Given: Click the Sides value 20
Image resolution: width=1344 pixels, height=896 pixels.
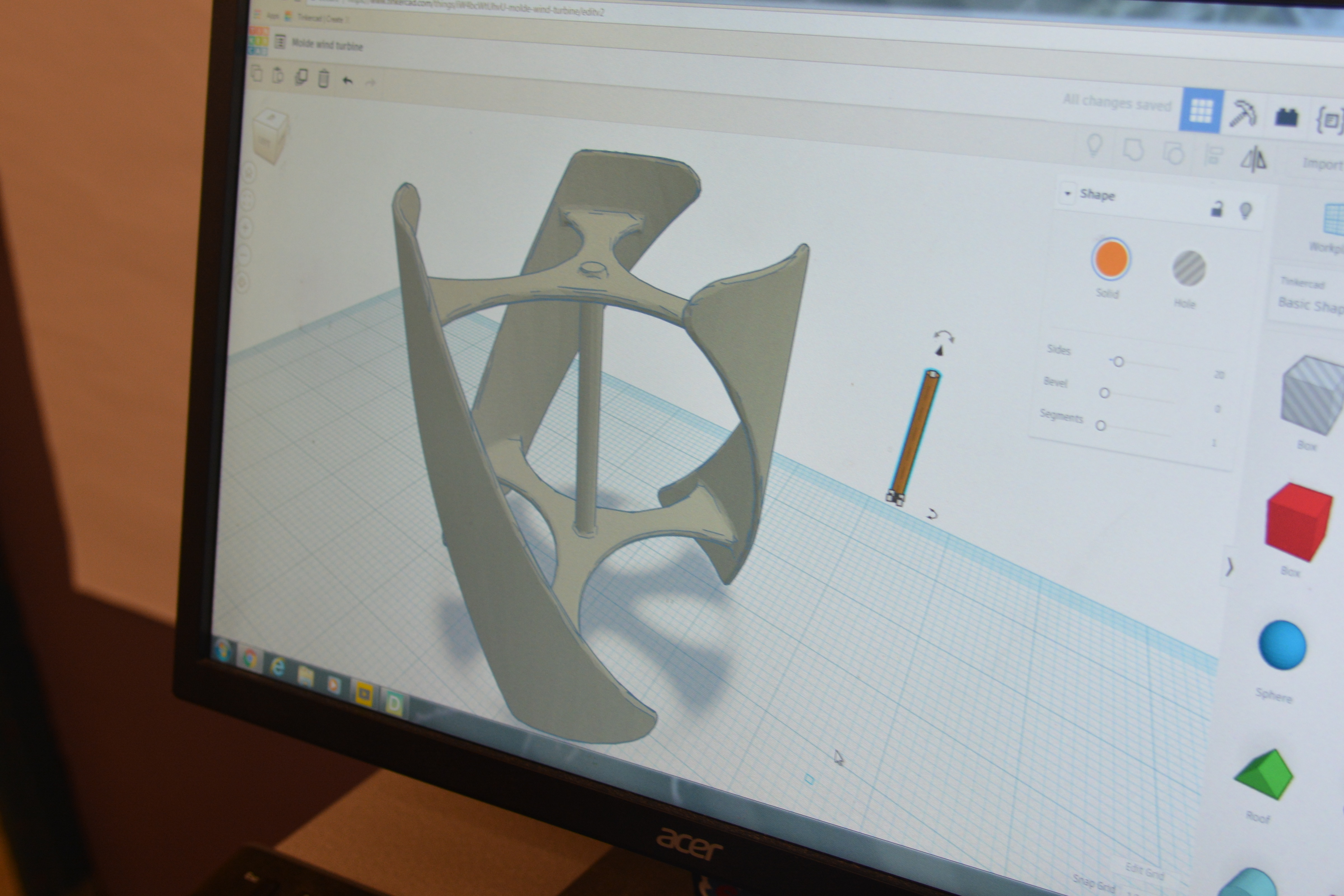Looking at the screenshot, I should coord(1219,375).
